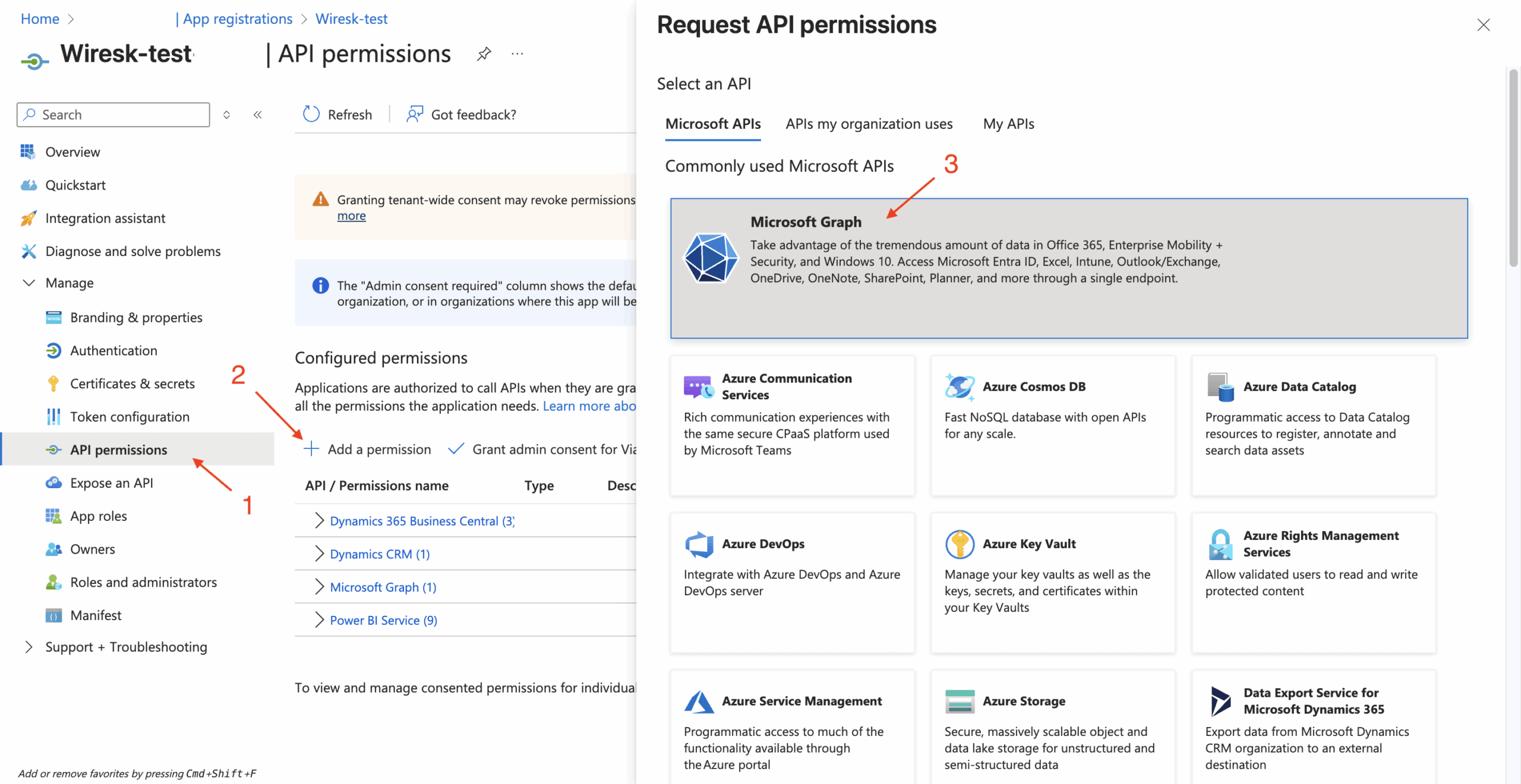Open the Wiresk-test breadcrumb link
The width and height of the screenshot is (1521, 784).
click(351, 18)
